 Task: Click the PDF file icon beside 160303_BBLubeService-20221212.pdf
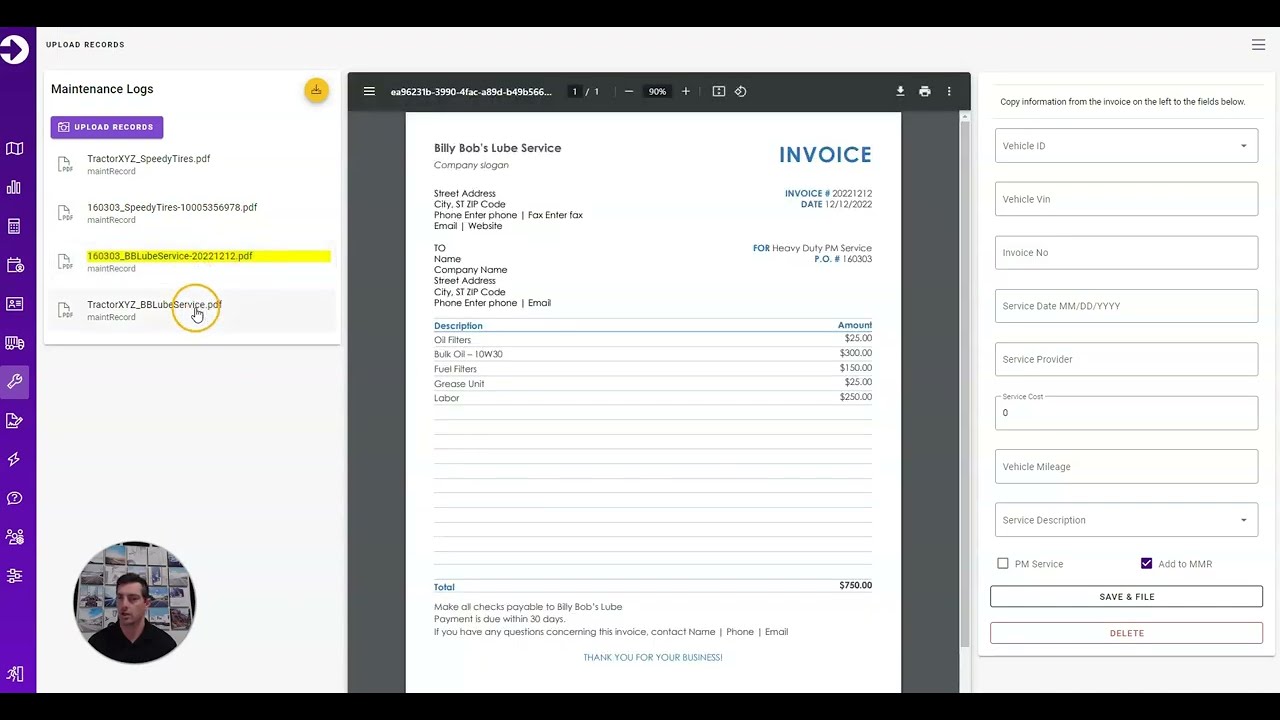tap(65, 262)
